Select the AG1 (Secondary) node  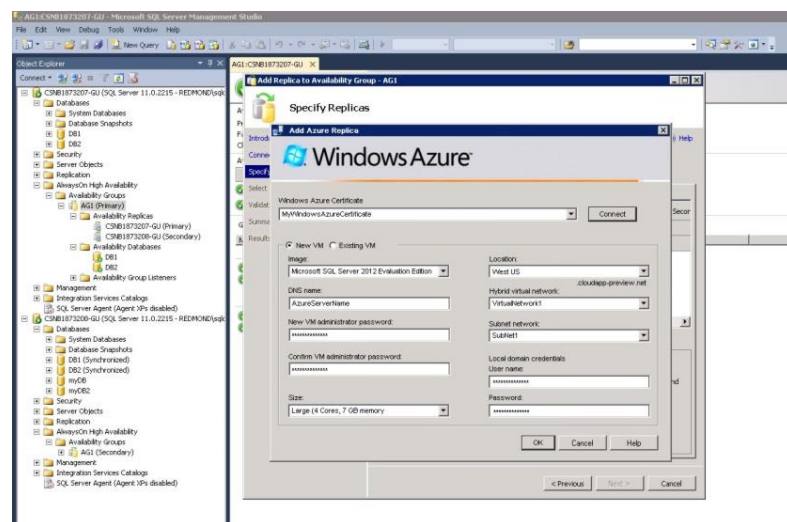coord(107,452)
